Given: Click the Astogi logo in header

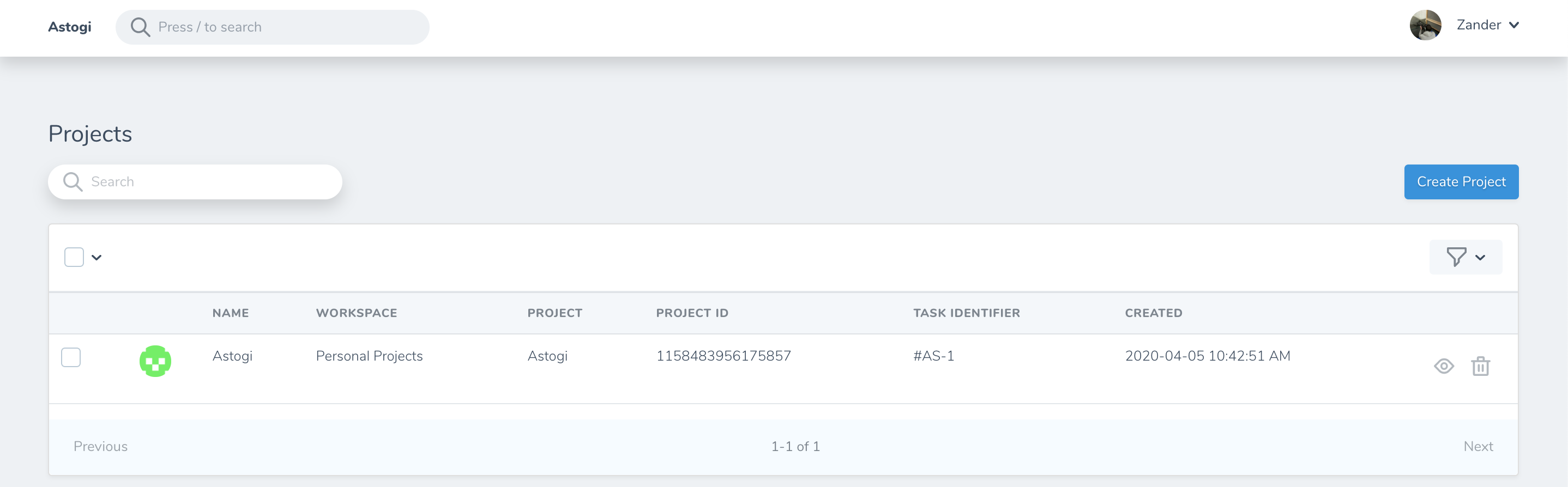Looking at the screenshot, I should pos(69,27).
